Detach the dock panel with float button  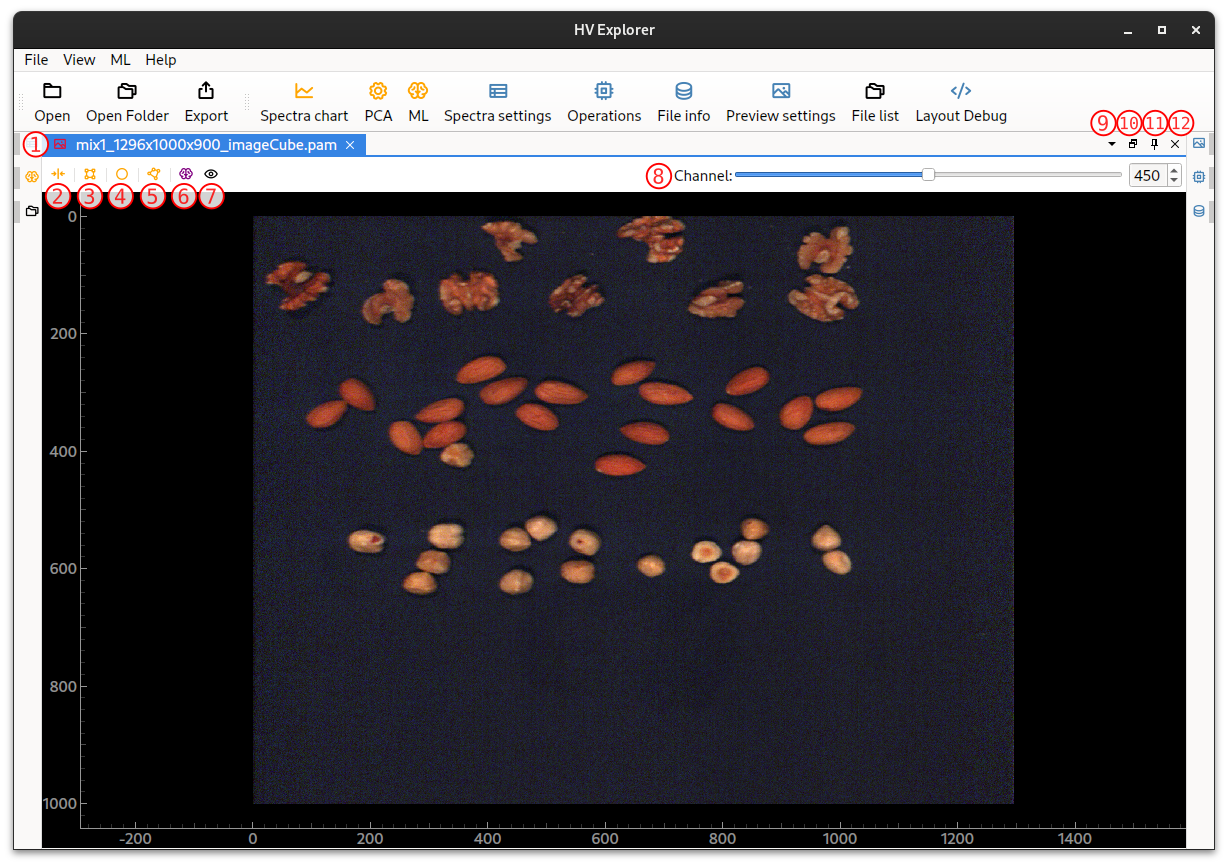click(x=1133, y=145)
